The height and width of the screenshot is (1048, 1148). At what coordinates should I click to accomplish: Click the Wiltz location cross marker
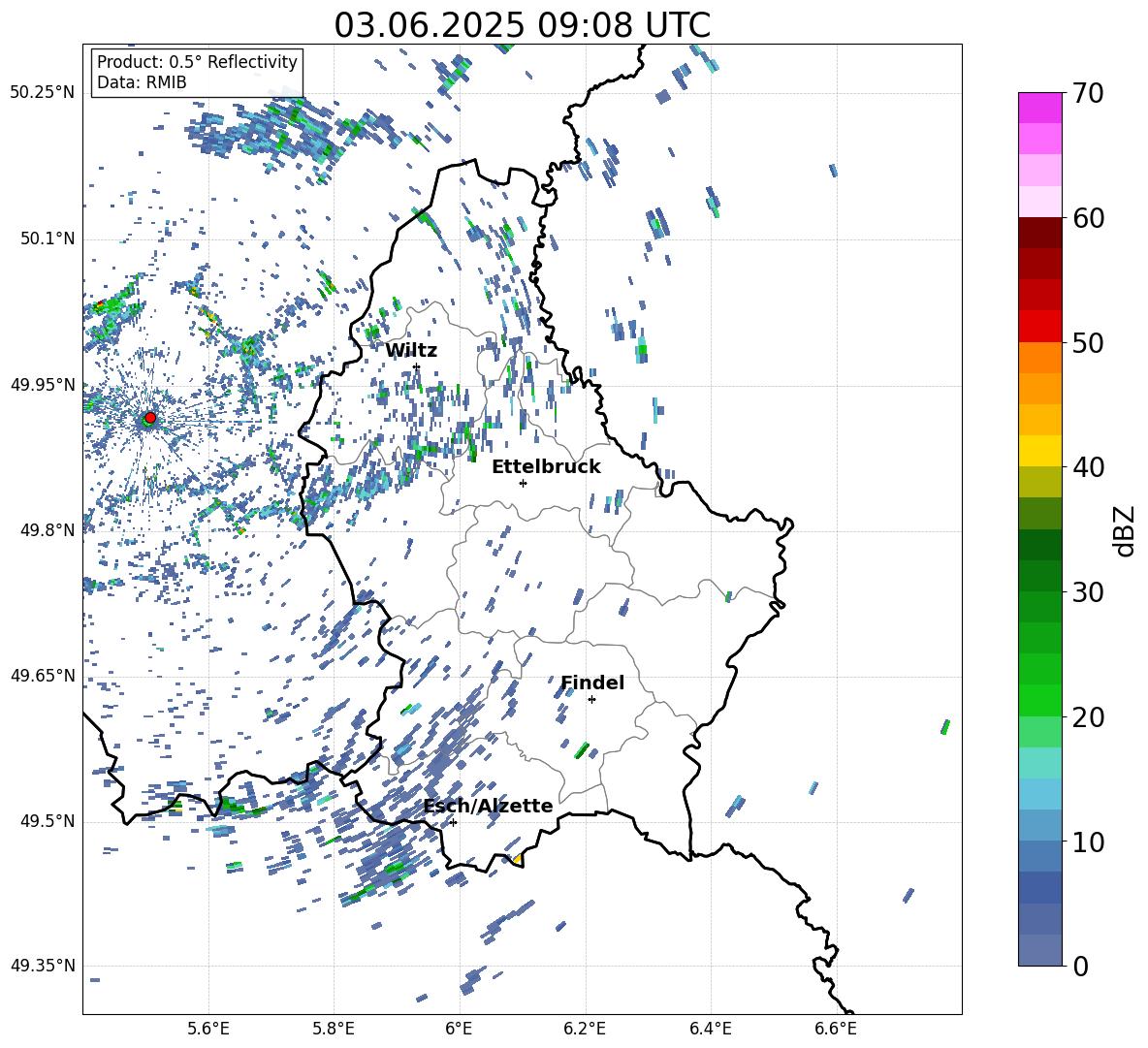(x=417, y=366)
